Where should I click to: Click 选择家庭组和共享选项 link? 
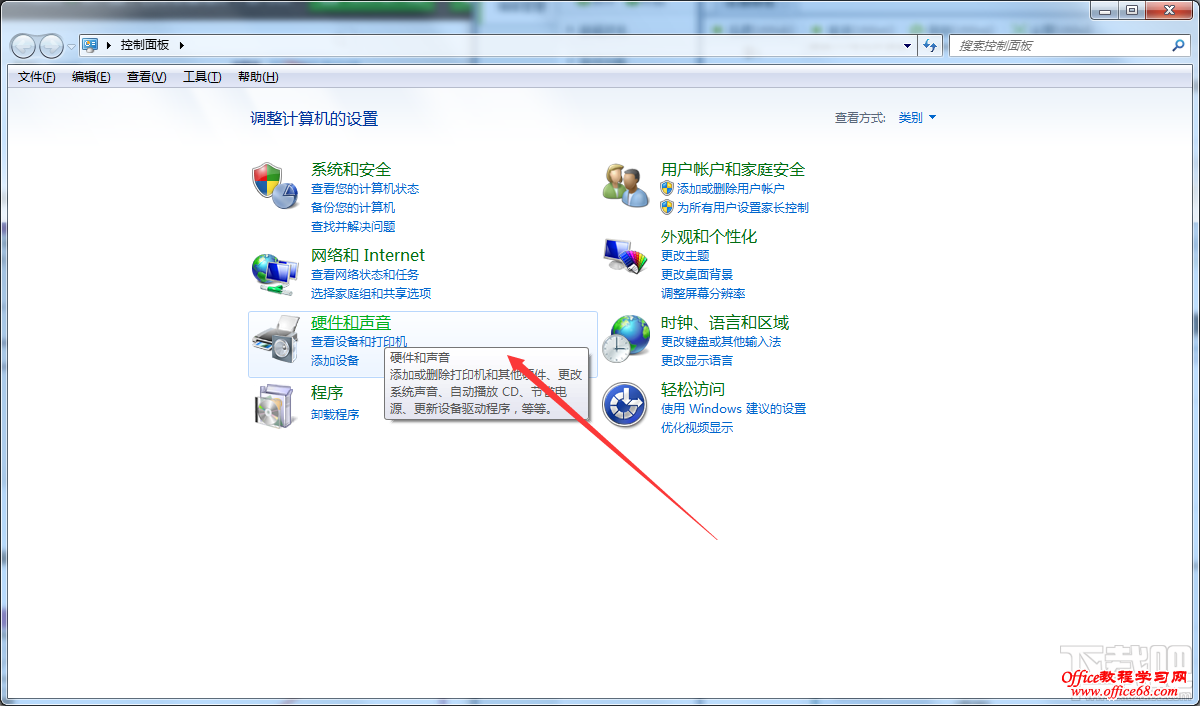(x=371, y=293)
